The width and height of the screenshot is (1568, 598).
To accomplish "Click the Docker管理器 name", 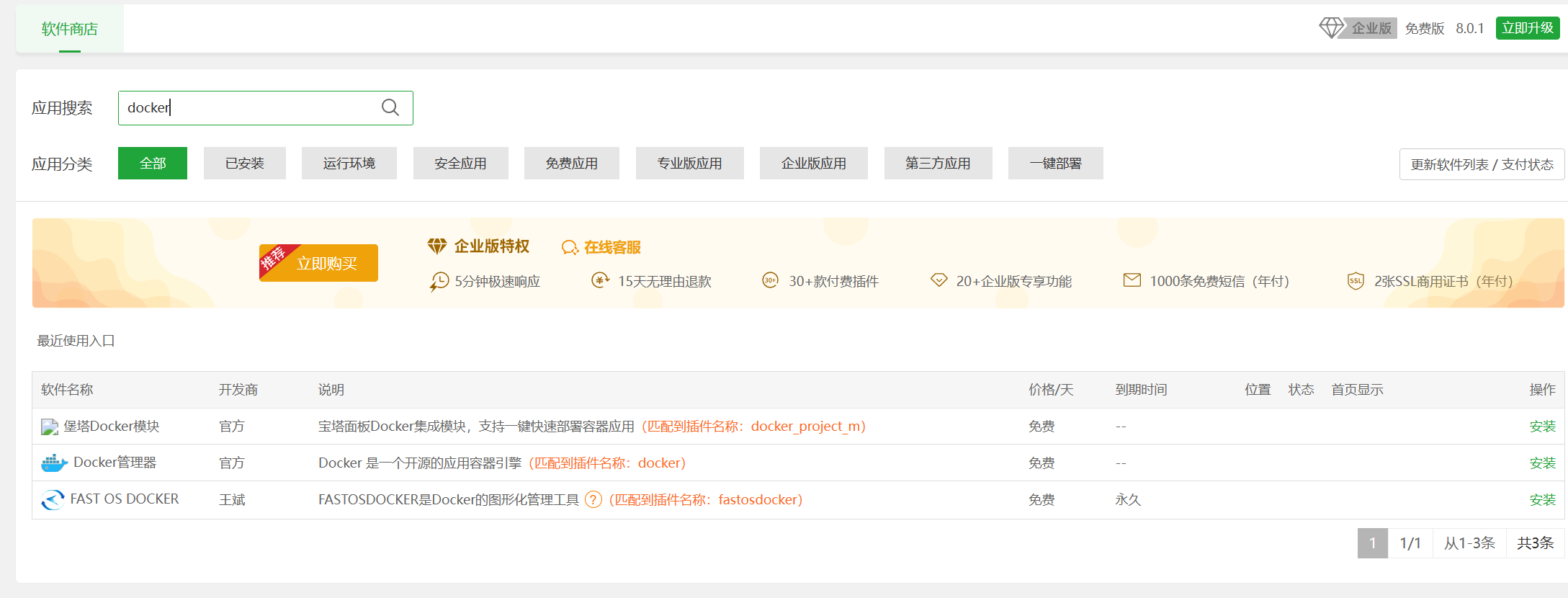I will tap(115, 463).
